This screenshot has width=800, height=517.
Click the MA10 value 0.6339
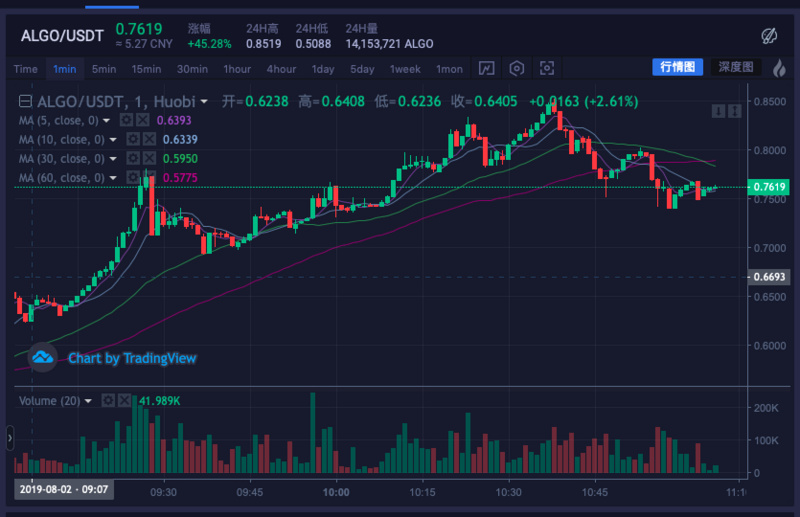pyautogui.click(x=180, y=139)
